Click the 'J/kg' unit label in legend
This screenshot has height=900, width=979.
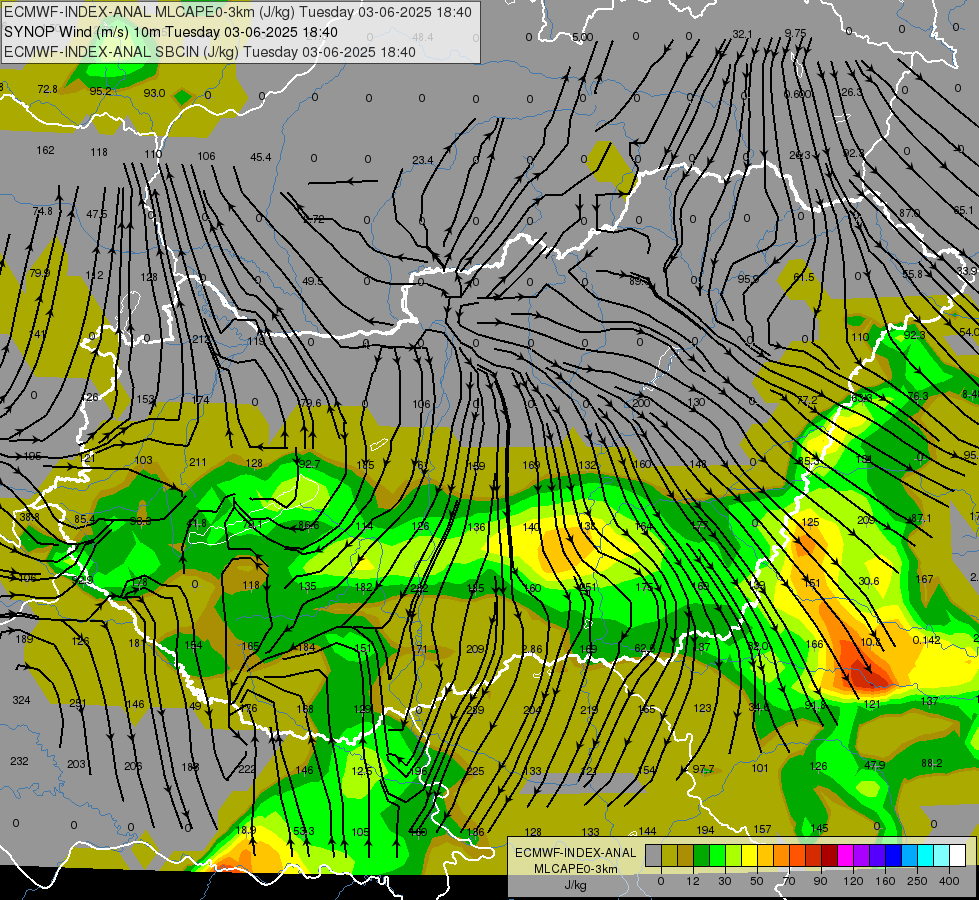(x=576, y=884)
